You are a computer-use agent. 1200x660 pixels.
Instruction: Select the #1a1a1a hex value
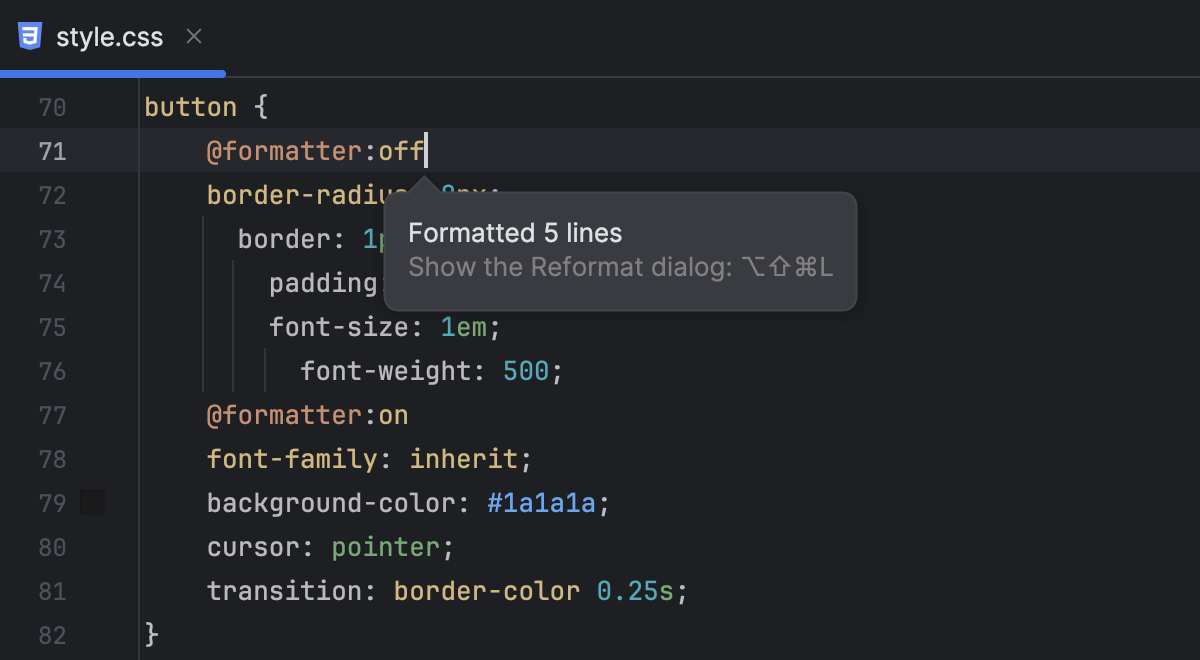click(x=541, y=502)
